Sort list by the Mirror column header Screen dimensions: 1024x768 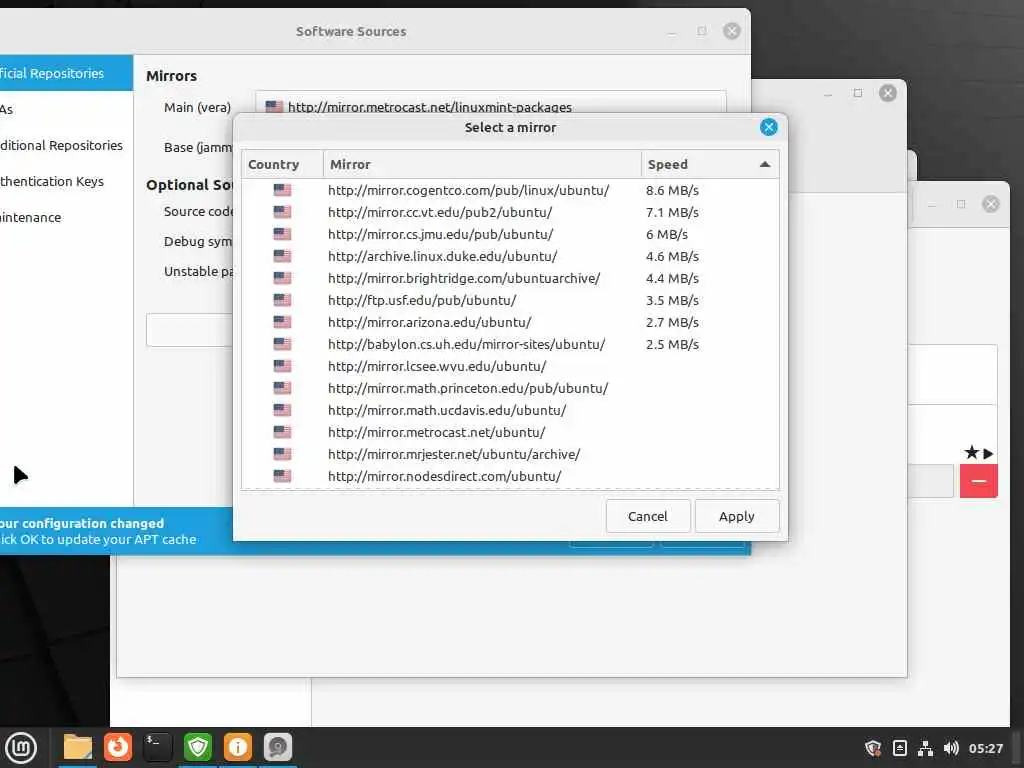tap(482, 165)
